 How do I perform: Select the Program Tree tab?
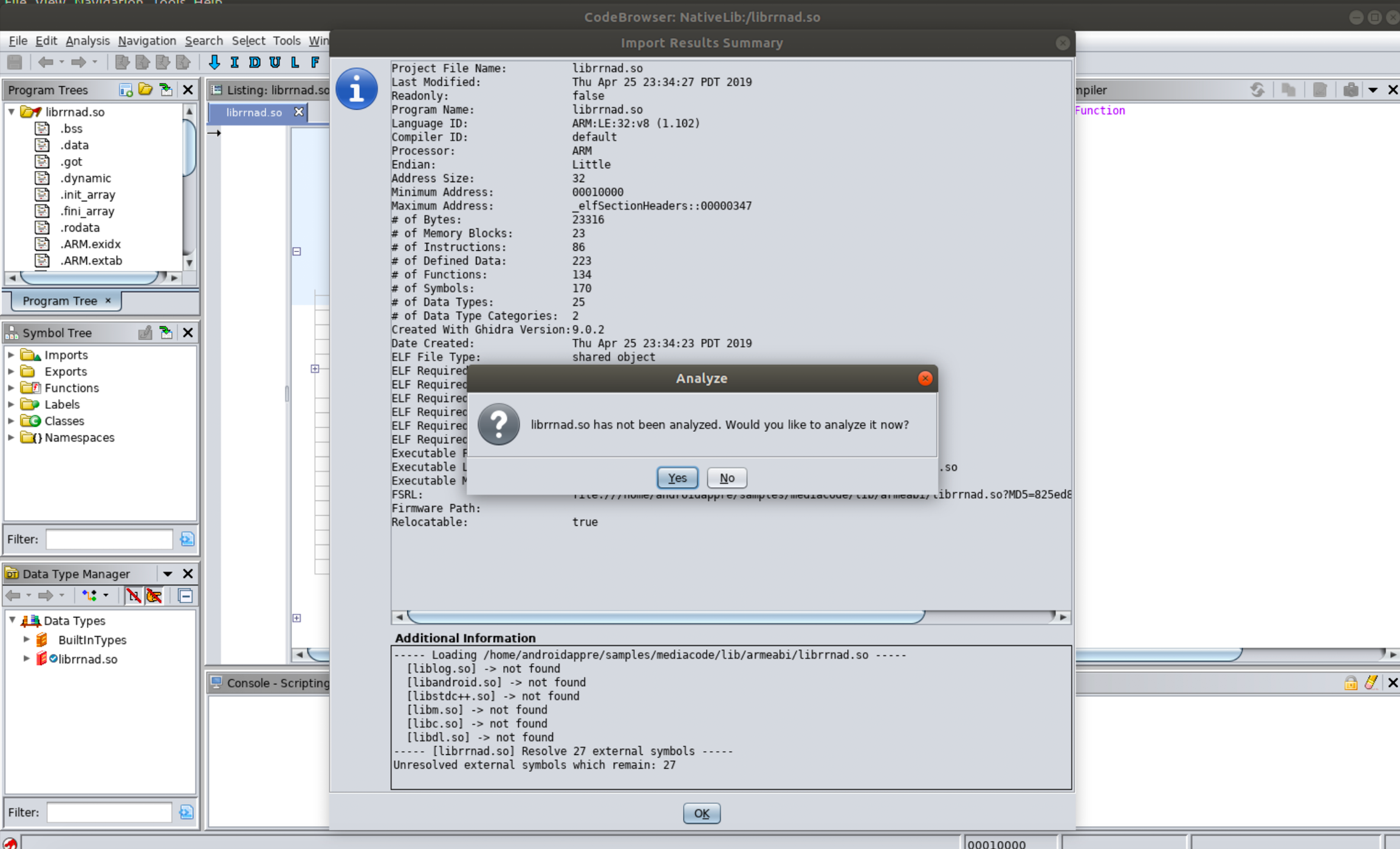[x=60, y=301]
